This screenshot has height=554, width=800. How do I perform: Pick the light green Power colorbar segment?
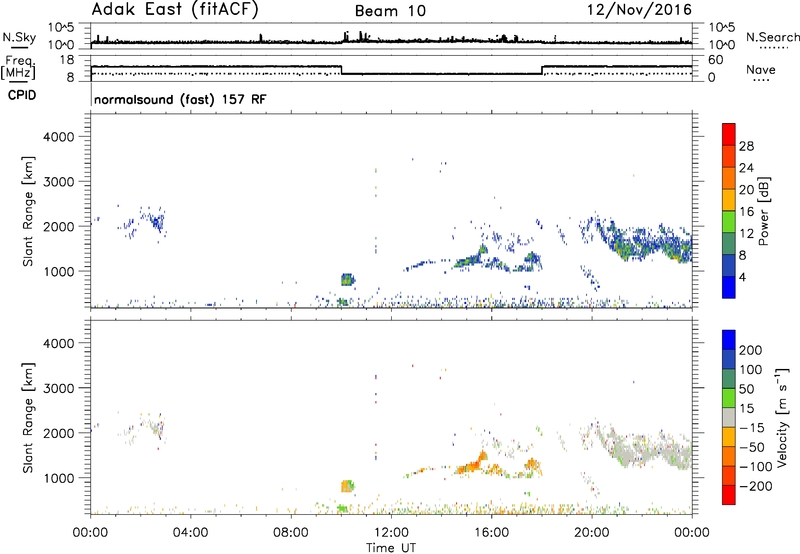point(729,221)
